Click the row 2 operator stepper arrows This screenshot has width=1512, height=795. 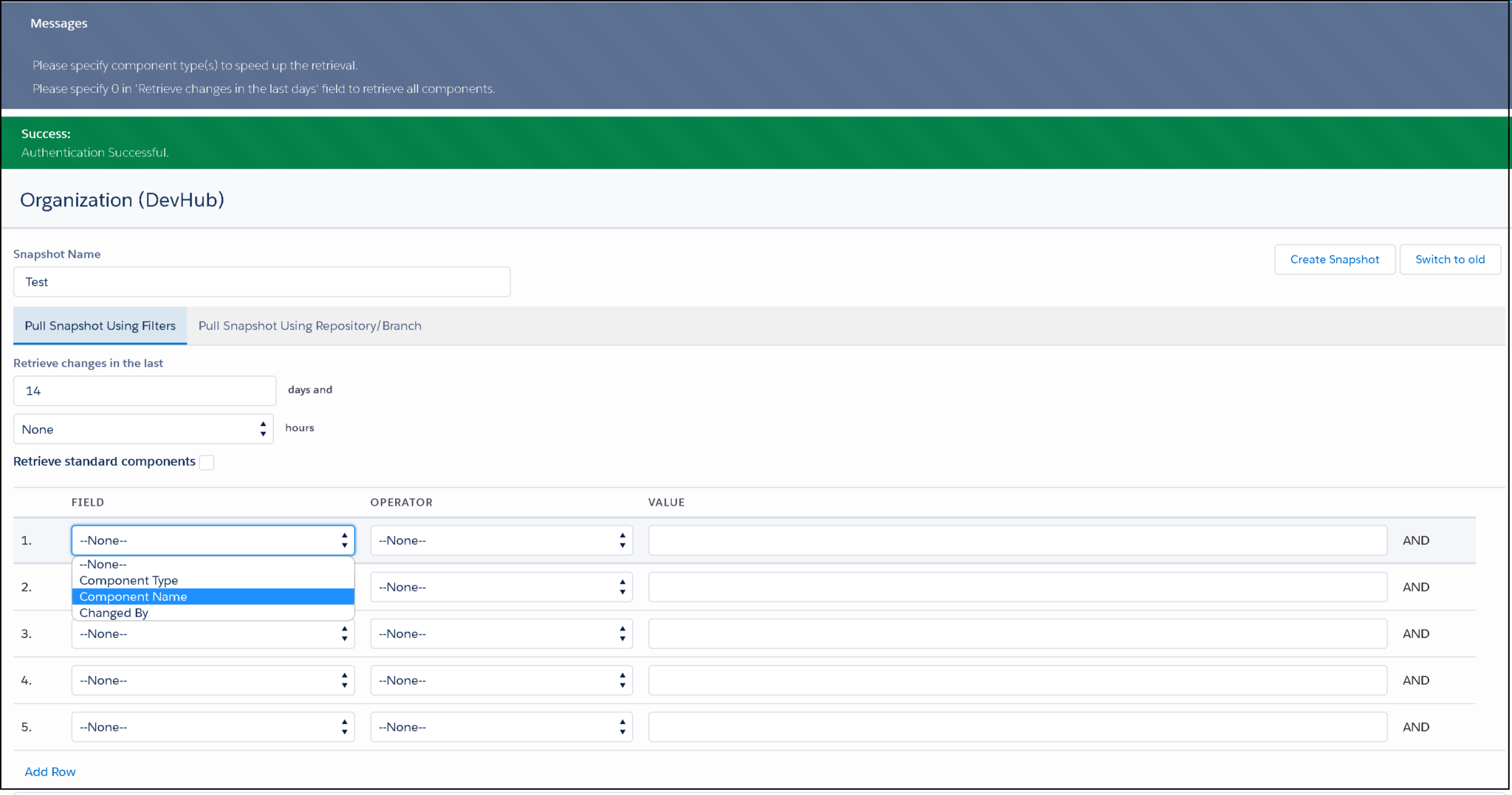[622, 587]
